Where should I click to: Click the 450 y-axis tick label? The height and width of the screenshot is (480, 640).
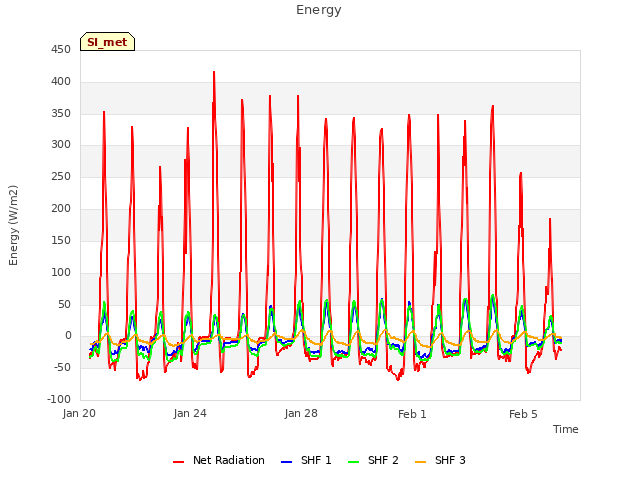(61, 50)
